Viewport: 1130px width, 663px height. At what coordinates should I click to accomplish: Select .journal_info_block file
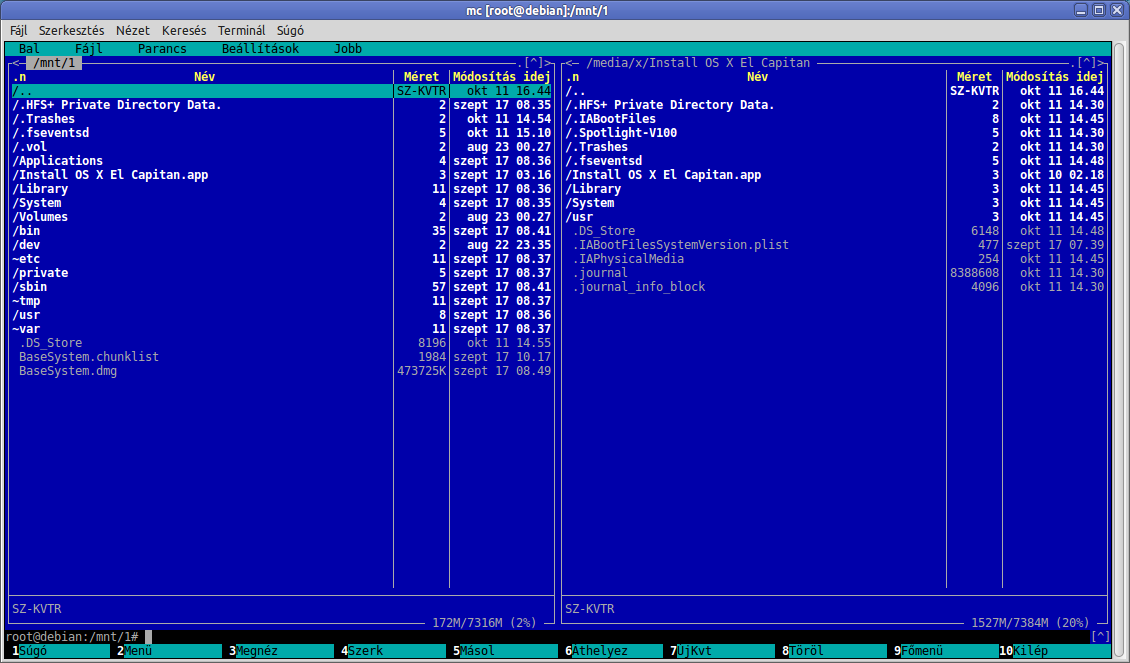click(x=835, y=287)
